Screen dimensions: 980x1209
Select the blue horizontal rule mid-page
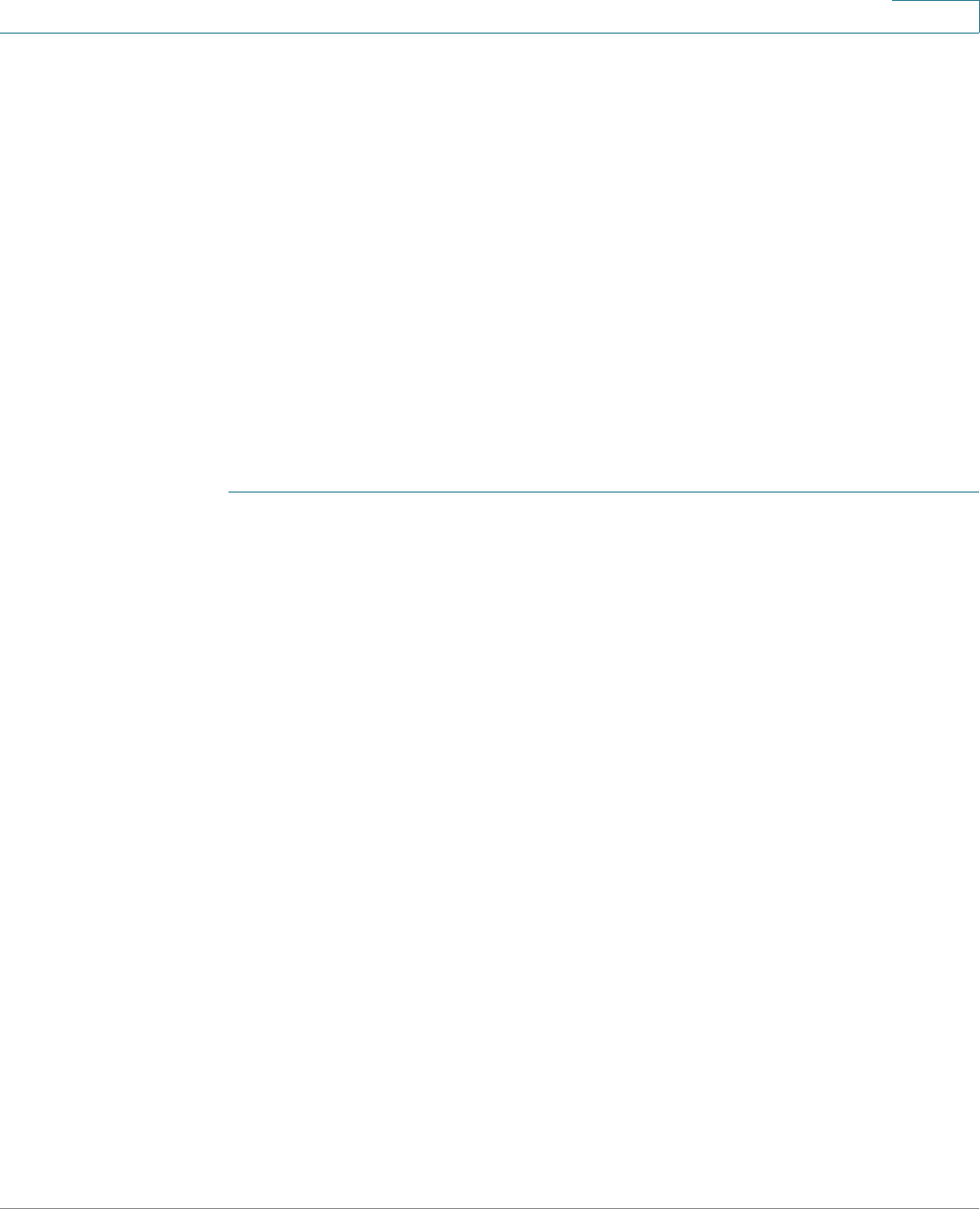pyautogui.click(x=604, y=492)
